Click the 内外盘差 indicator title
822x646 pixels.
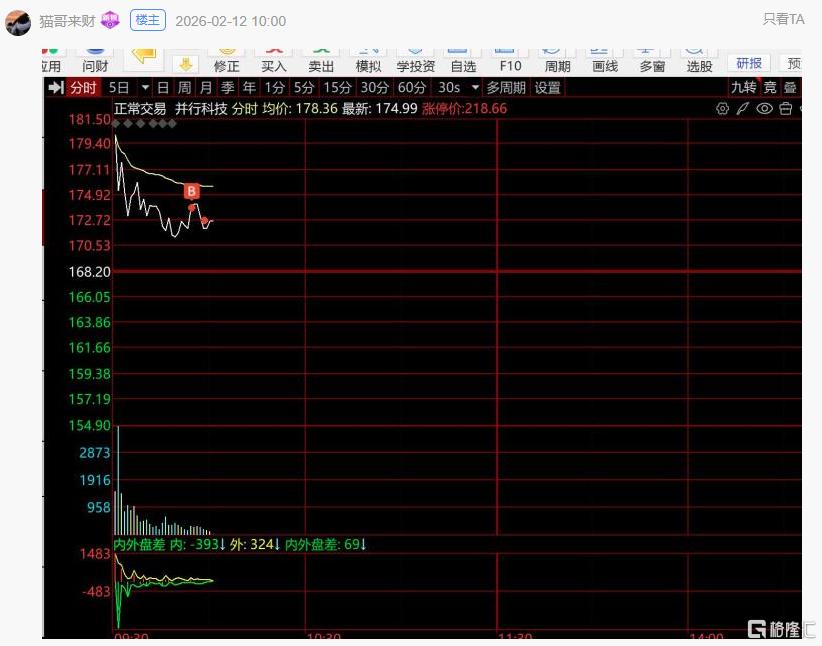click(x=139, y=544)
